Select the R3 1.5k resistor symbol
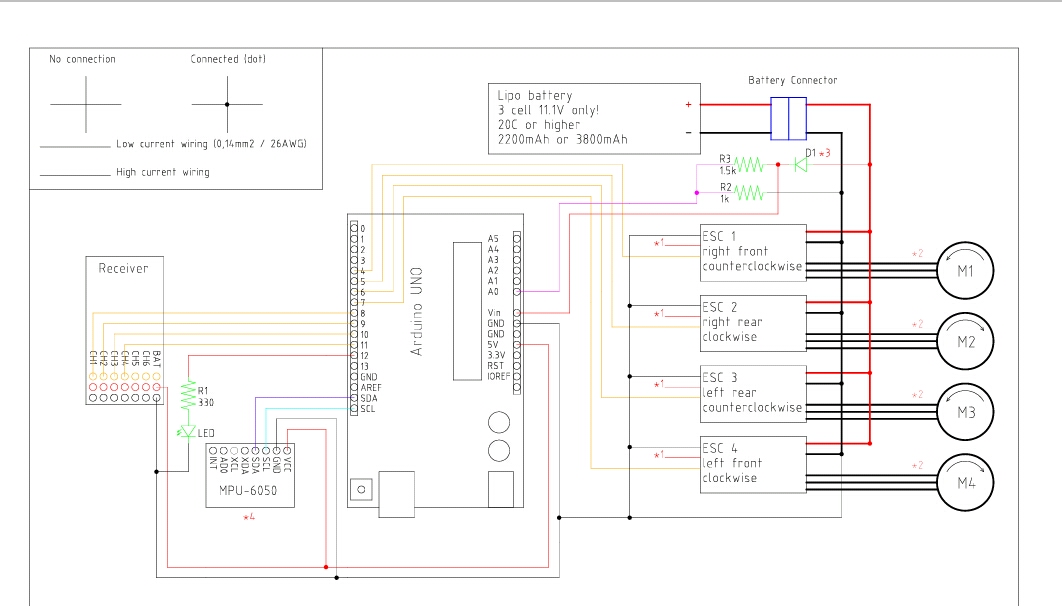The image size is (1062, 606). (x=749, y=165)
